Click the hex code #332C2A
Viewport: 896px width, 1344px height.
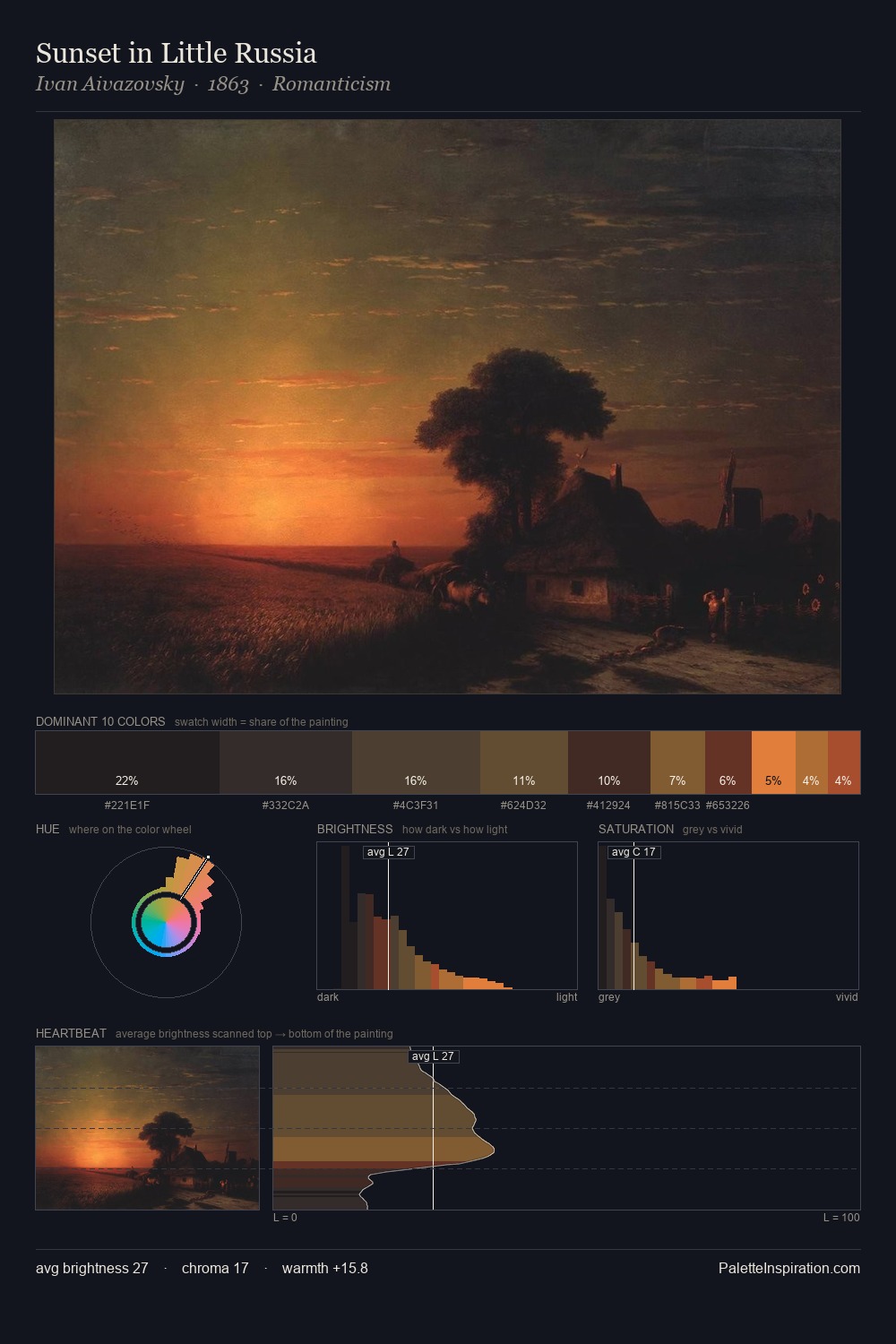click(x=286, y=806)
